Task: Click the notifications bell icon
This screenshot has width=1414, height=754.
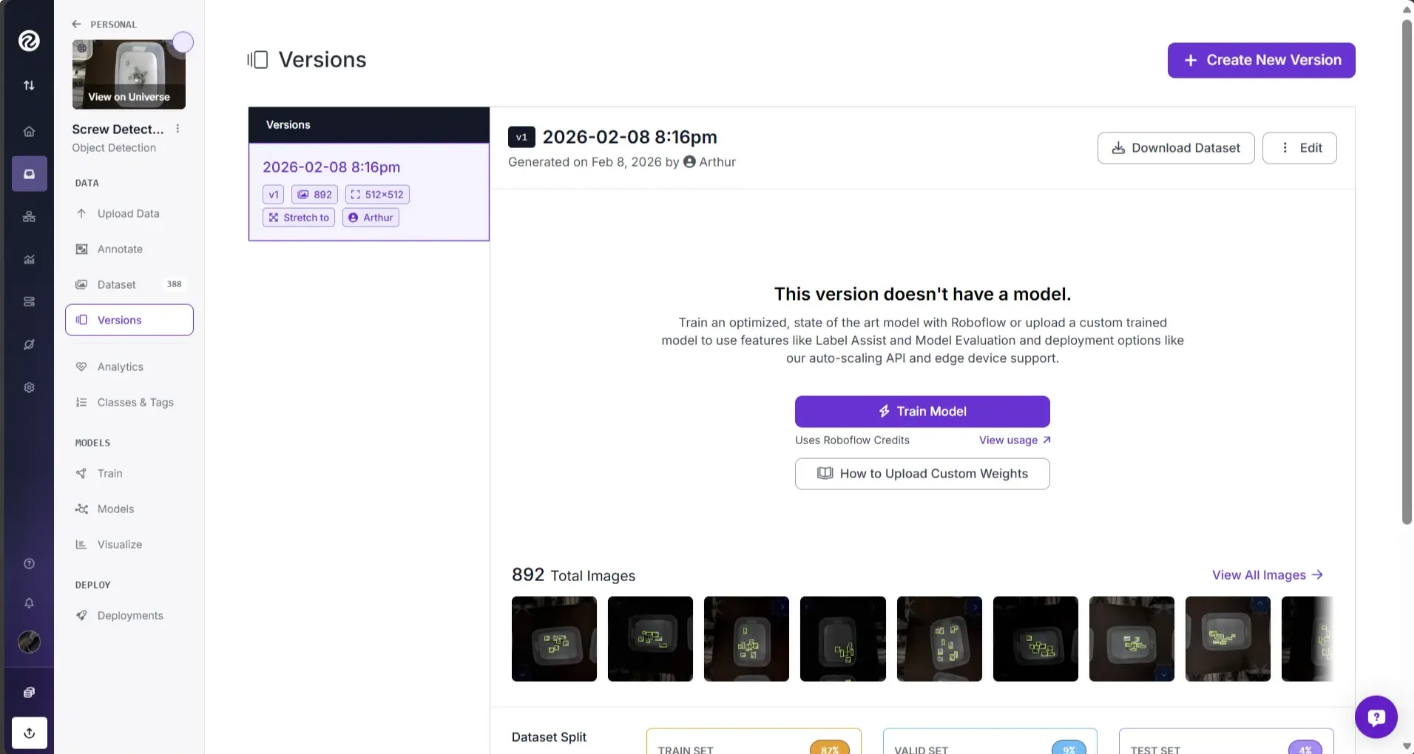Action: coord(29,603)
